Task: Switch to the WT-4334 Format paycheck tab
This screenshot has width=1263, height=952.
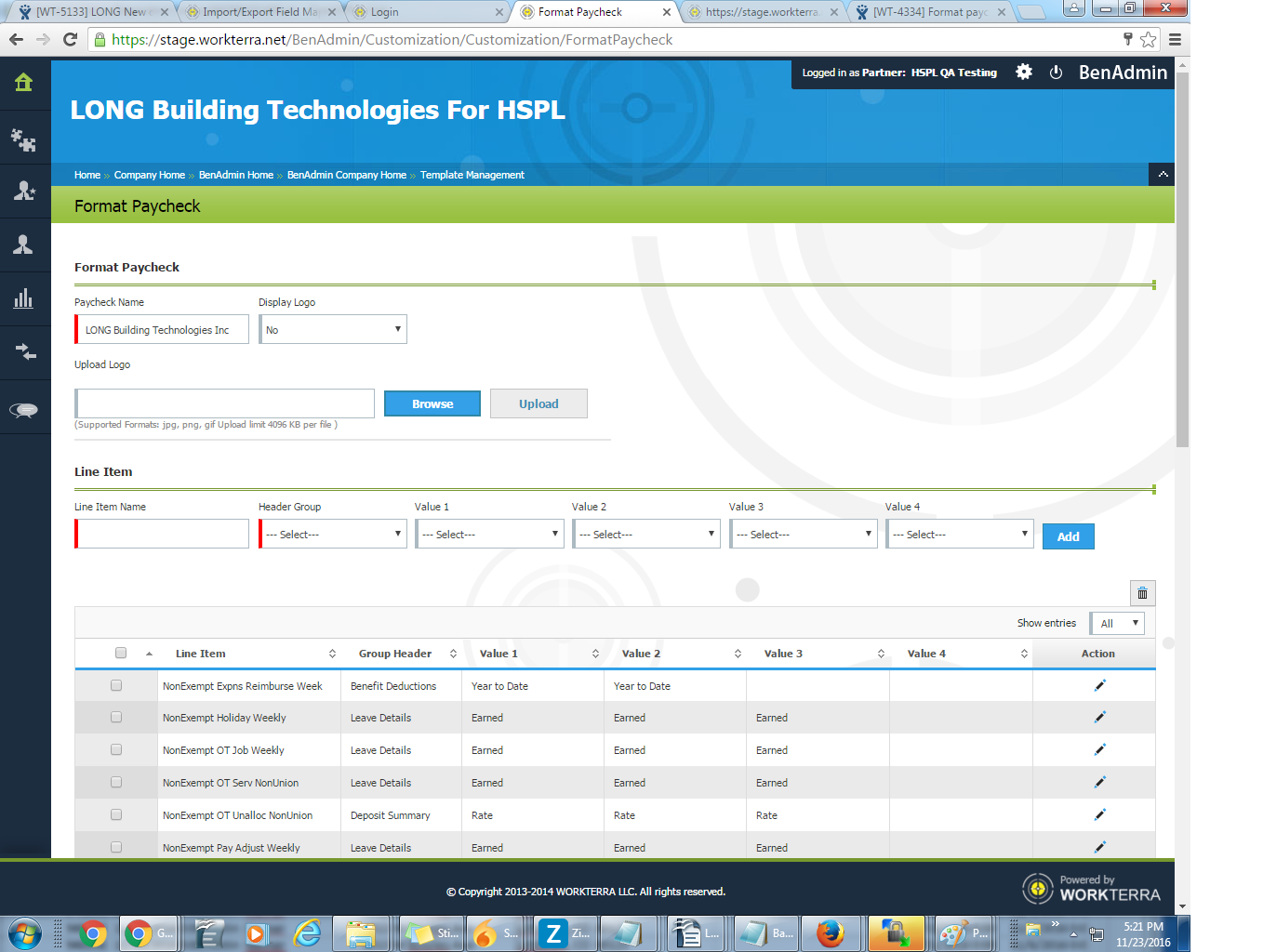Action: click(930, 12)
